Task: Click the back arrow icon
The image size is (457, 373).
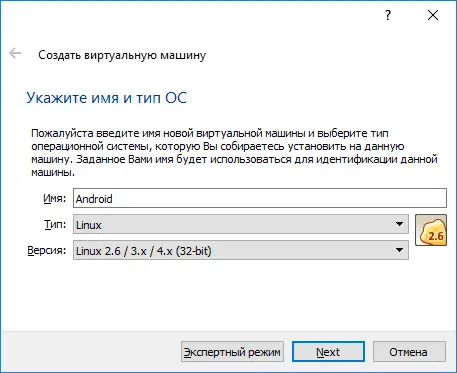Action: click(x=15, y=53)
